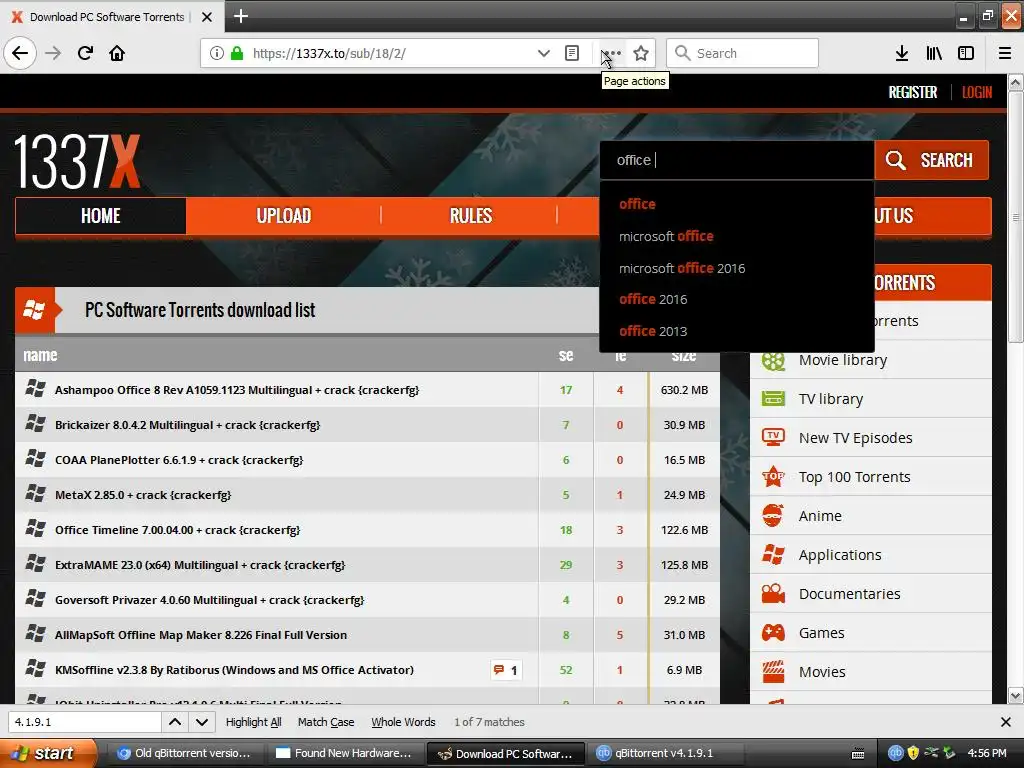
Task: Select the 'office 2016' suggestion
Action: [x=653, y=299]
